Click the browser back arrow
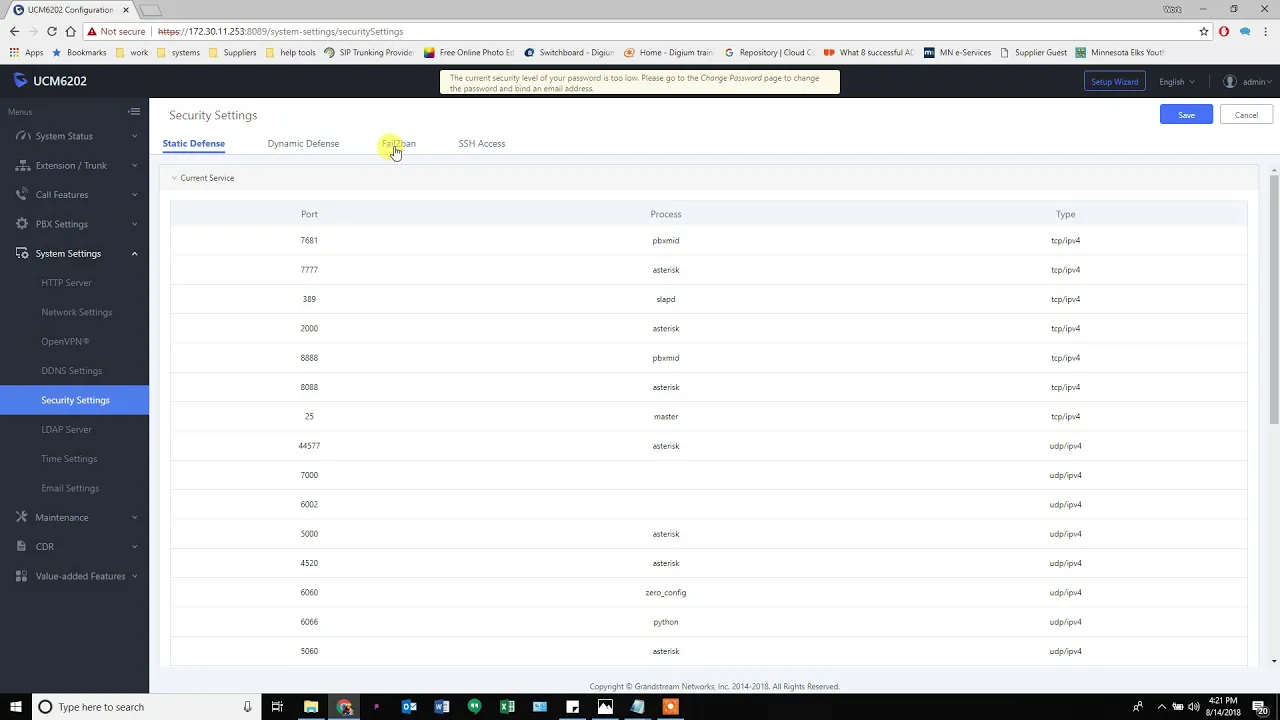Screen dimensions: 1280x720 point(14,31)
